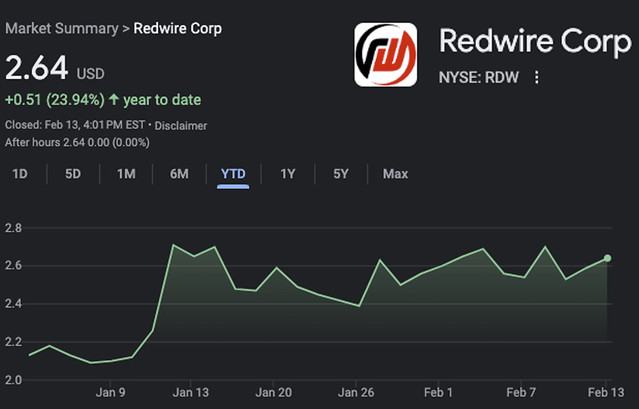Click the 2.6 y-axis value

click(13, 266)
